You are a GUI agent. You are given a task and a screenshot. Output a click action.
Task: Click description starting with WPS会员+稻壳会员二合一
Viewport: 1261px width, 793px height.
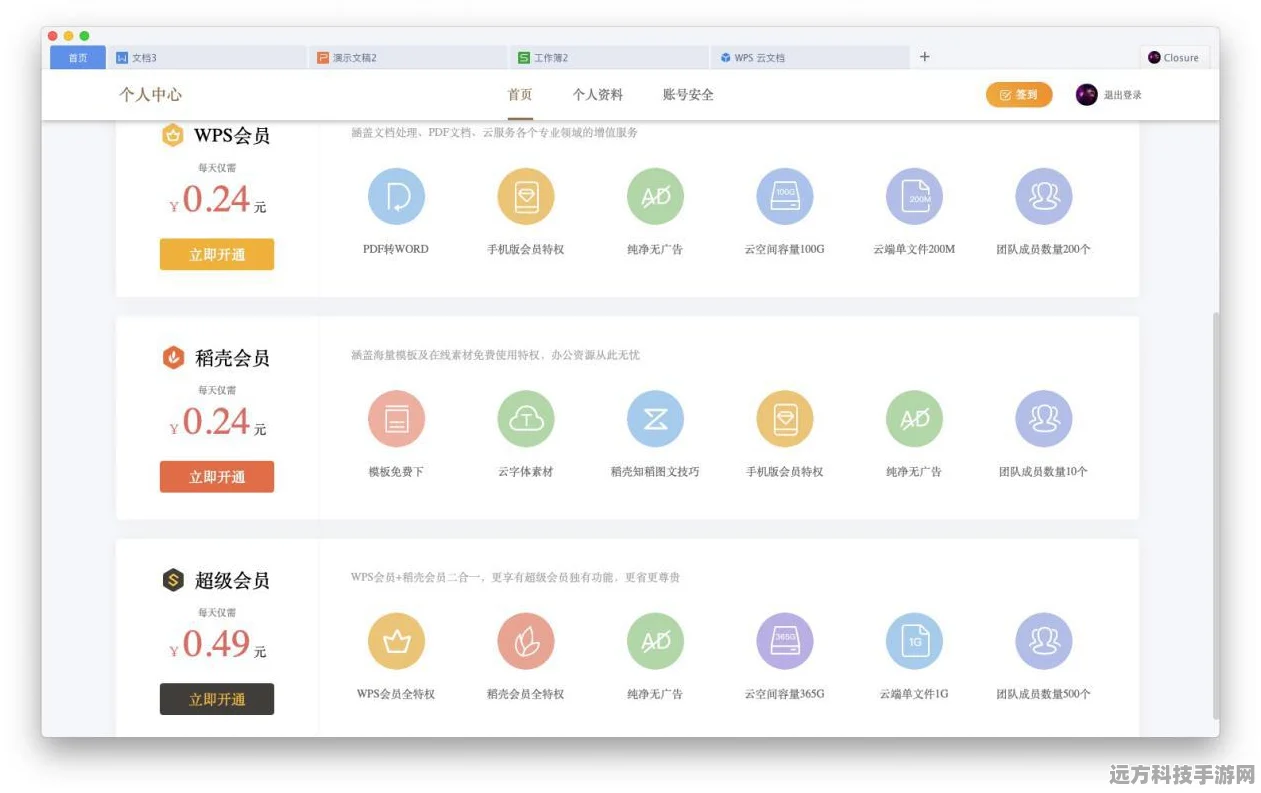click(515, 577)
